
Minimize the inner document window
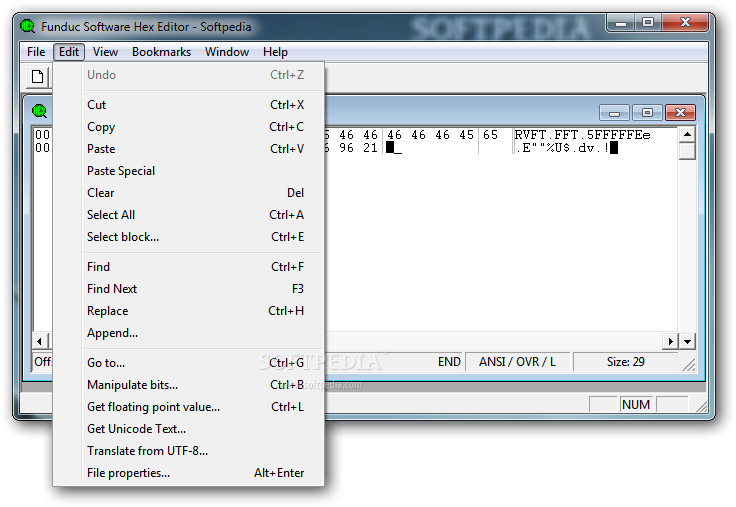615,113
